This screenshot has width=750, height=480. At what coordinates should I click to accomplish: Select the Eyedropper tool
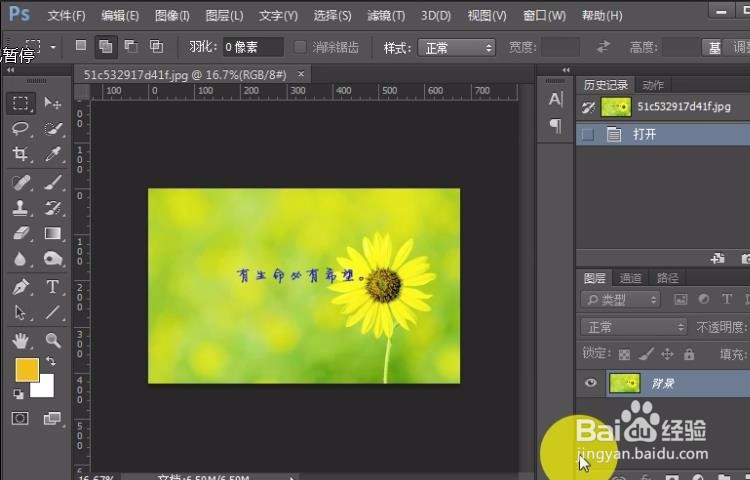tap(53, 154)
